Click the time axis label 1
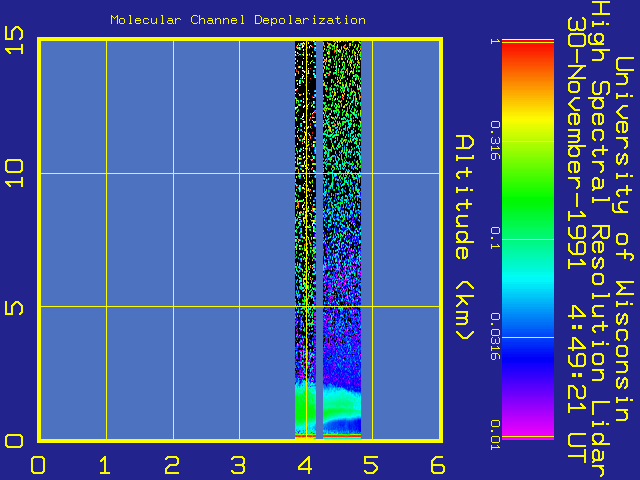The image size is (640, 480). tap(105, 465)
